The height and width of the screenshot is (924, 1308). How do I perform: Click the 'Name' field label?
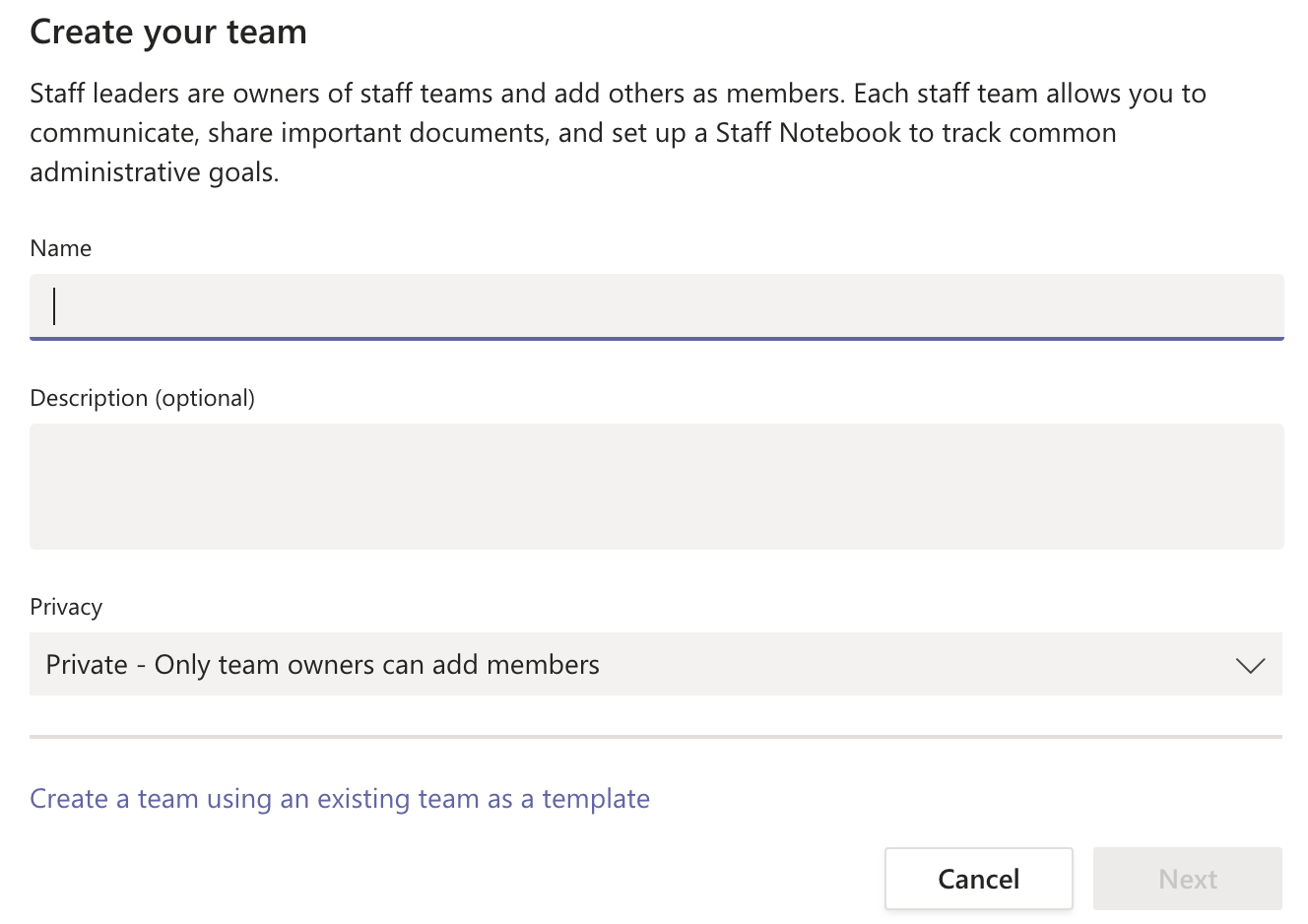tap(61, 248)
